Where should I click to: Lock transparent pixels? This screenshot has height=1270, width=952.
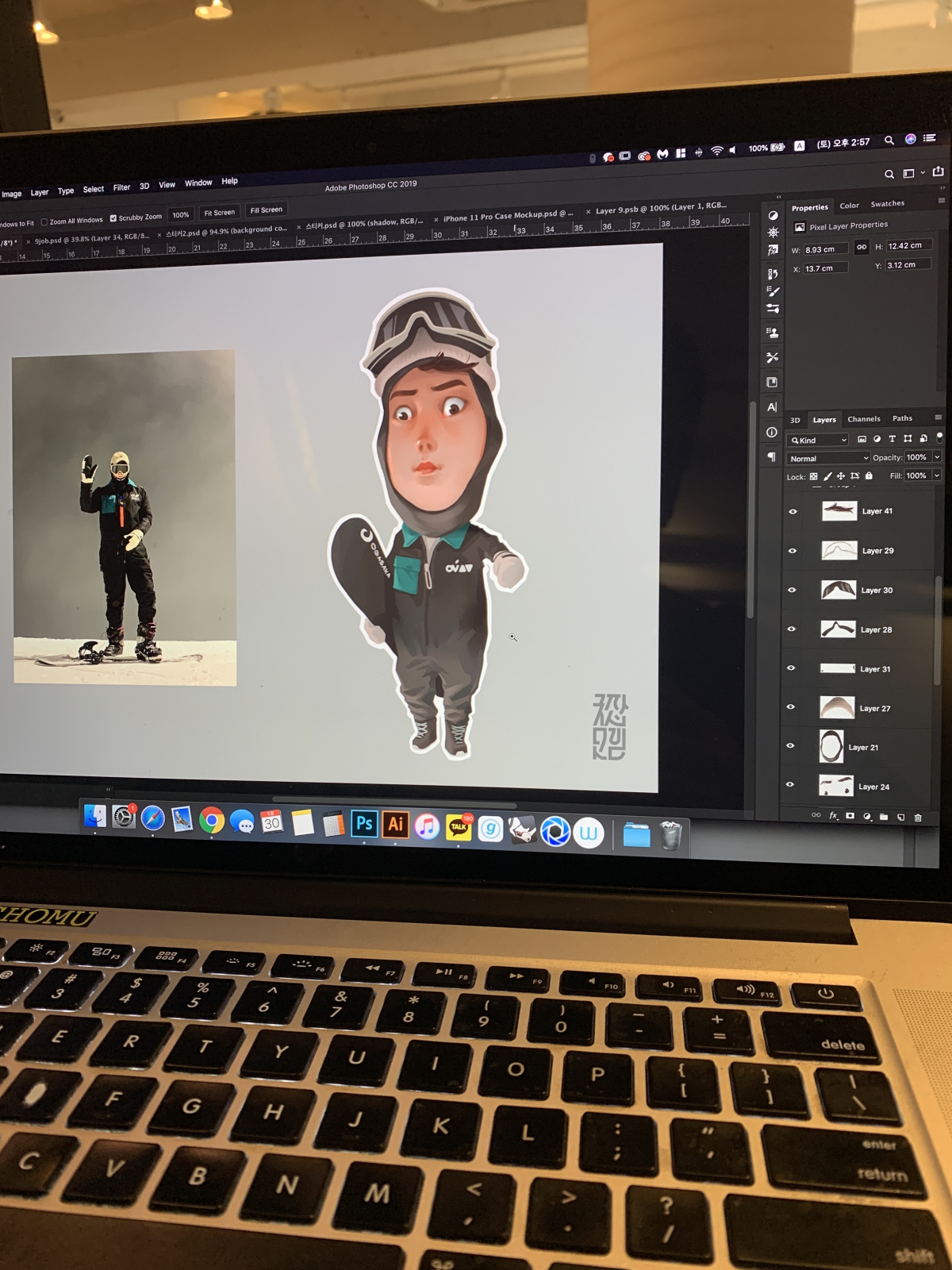coord(813,476)
